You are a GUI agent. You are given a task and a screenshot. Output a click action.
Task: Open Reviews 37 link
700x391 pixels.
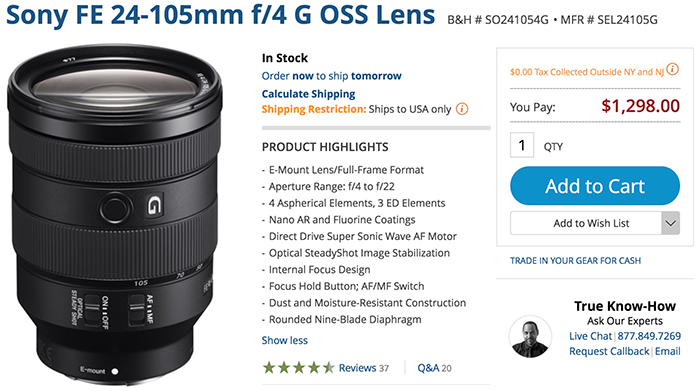tap(363, 368)
